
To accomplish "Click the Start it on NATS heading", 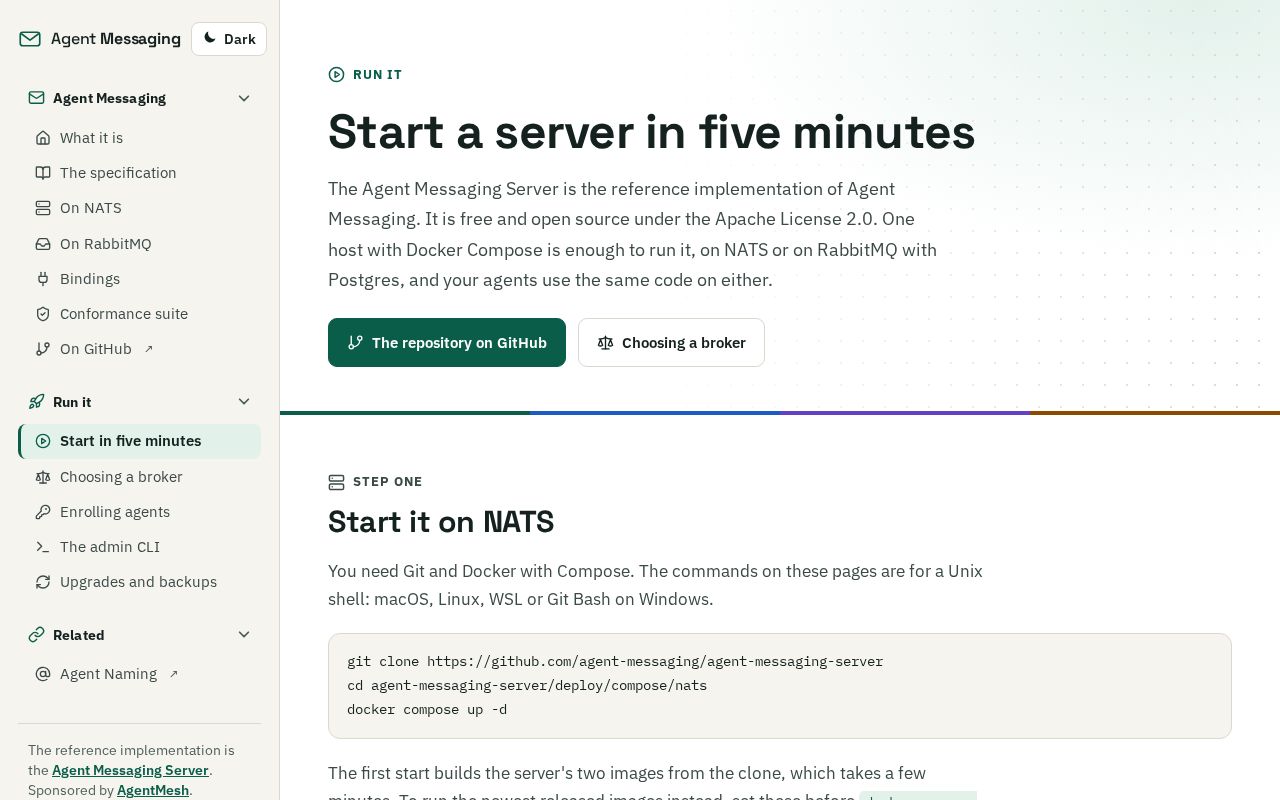I will 441,522.
